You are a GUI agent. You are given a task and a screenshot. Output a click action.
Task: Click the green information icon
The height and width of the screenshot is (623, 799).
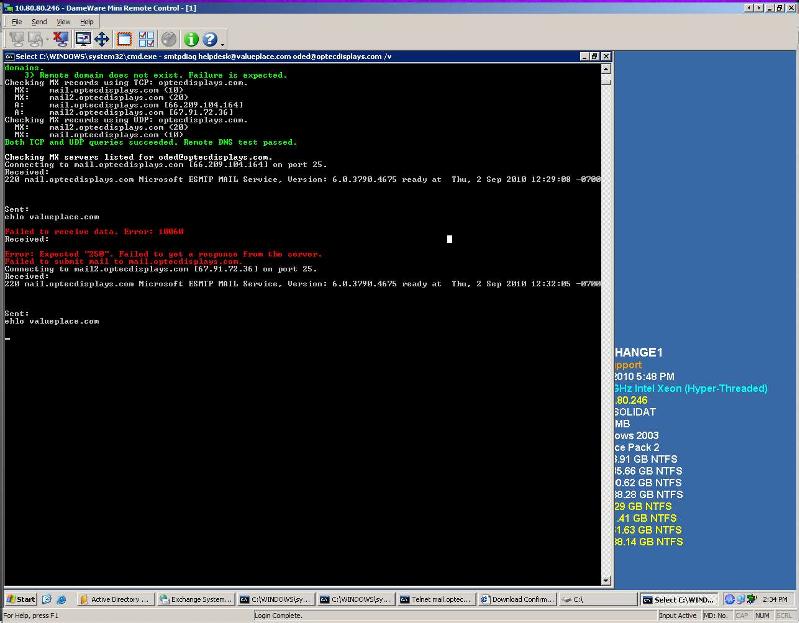tap(191, 39)
